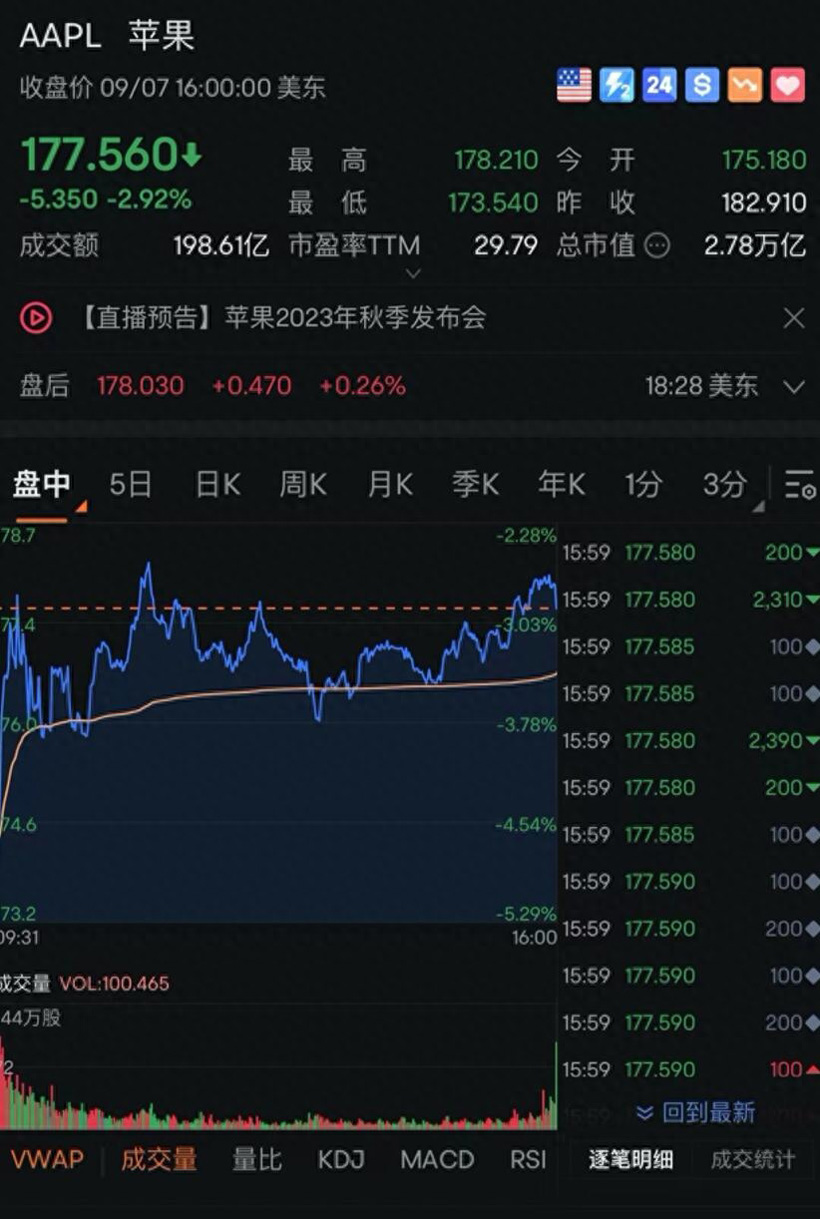Switch to the 年K chart tab
The width and height of the screenshot is (820, 1219).
[561, 485]
